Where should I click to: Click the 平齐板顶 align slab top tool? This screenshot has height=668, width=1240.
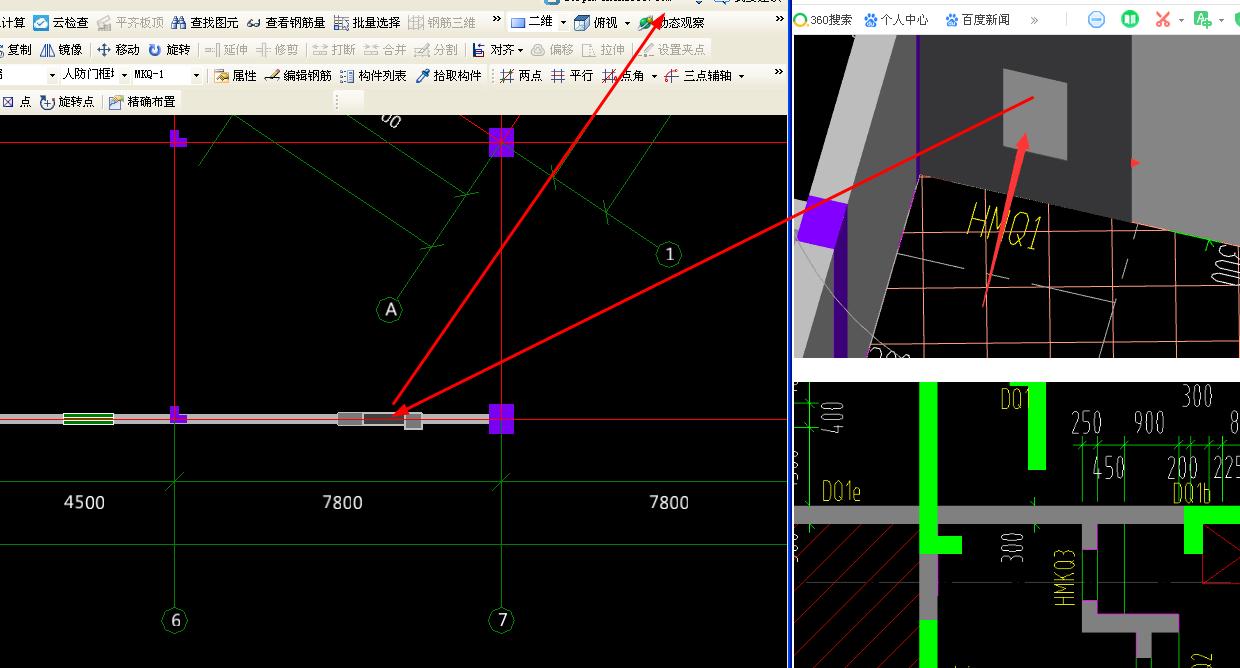pyautogui.click(x=130, y=22)
